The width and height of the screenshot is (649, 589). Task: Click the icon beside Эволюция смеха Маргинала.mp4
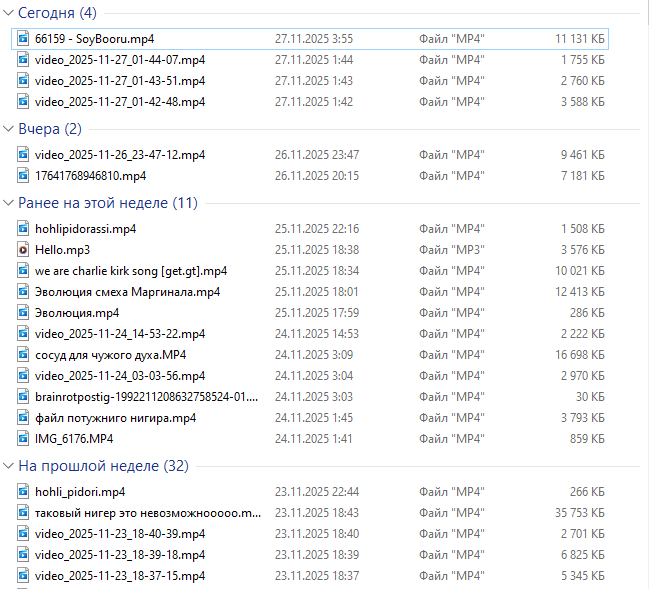[x=23, y=292]
